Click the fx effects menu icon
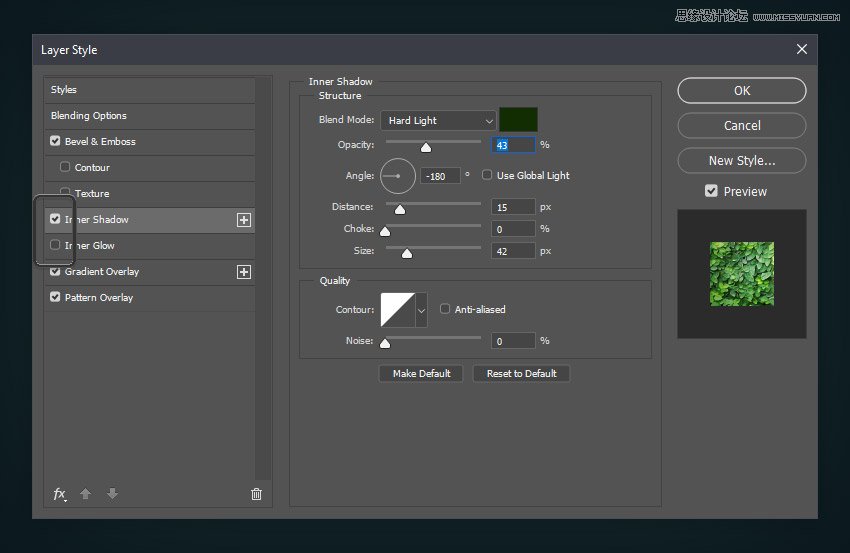The width and height of the screenshot is (850, 553). 60,494
